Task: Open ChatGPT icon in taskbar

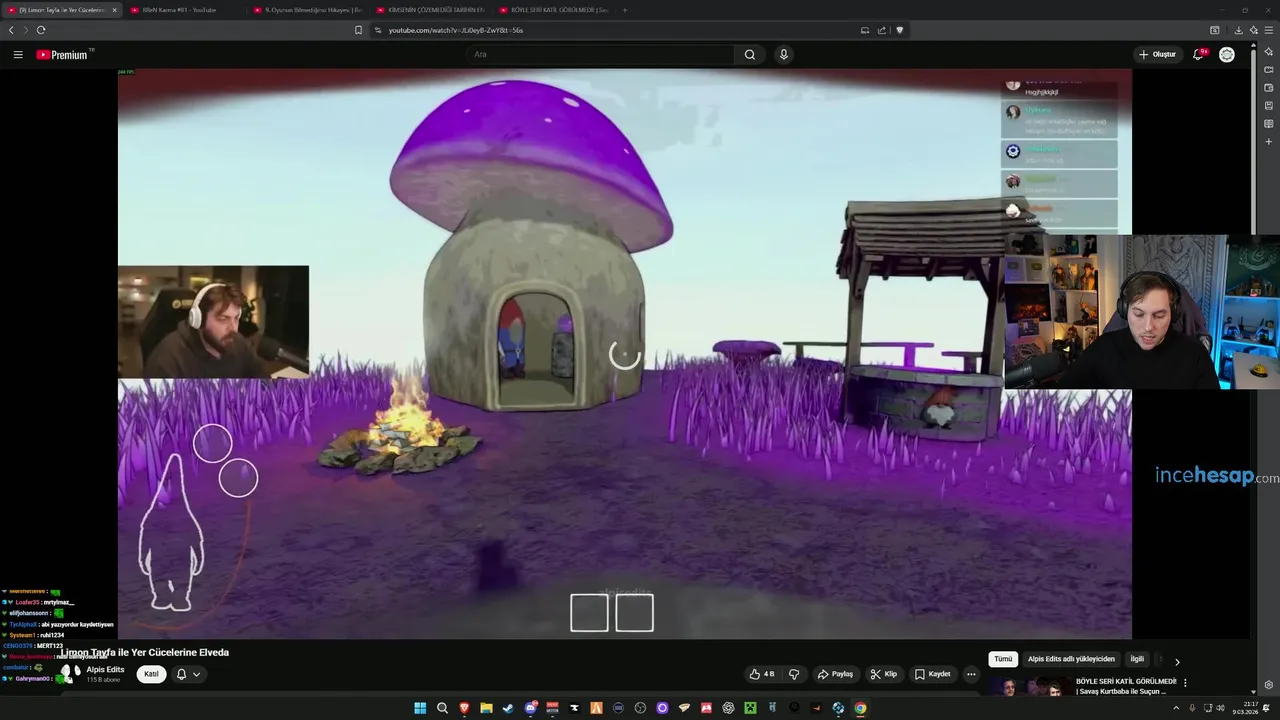Action: 728,708
